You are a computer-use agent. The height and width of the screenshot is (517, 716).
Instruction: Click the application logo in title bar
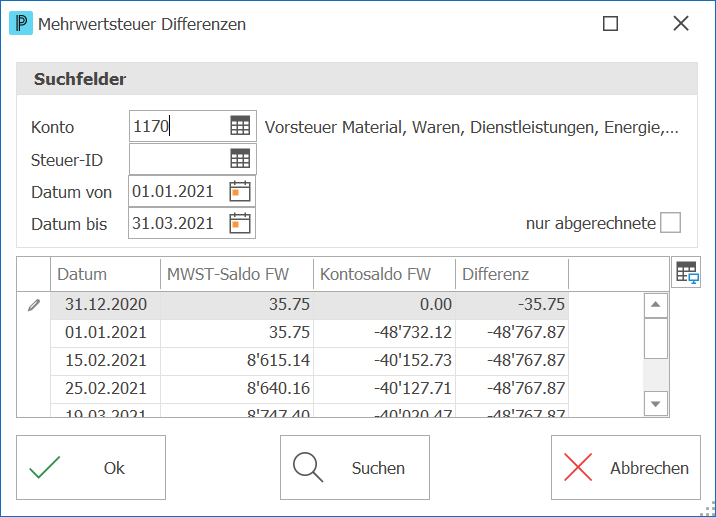[x=21, y=23]
